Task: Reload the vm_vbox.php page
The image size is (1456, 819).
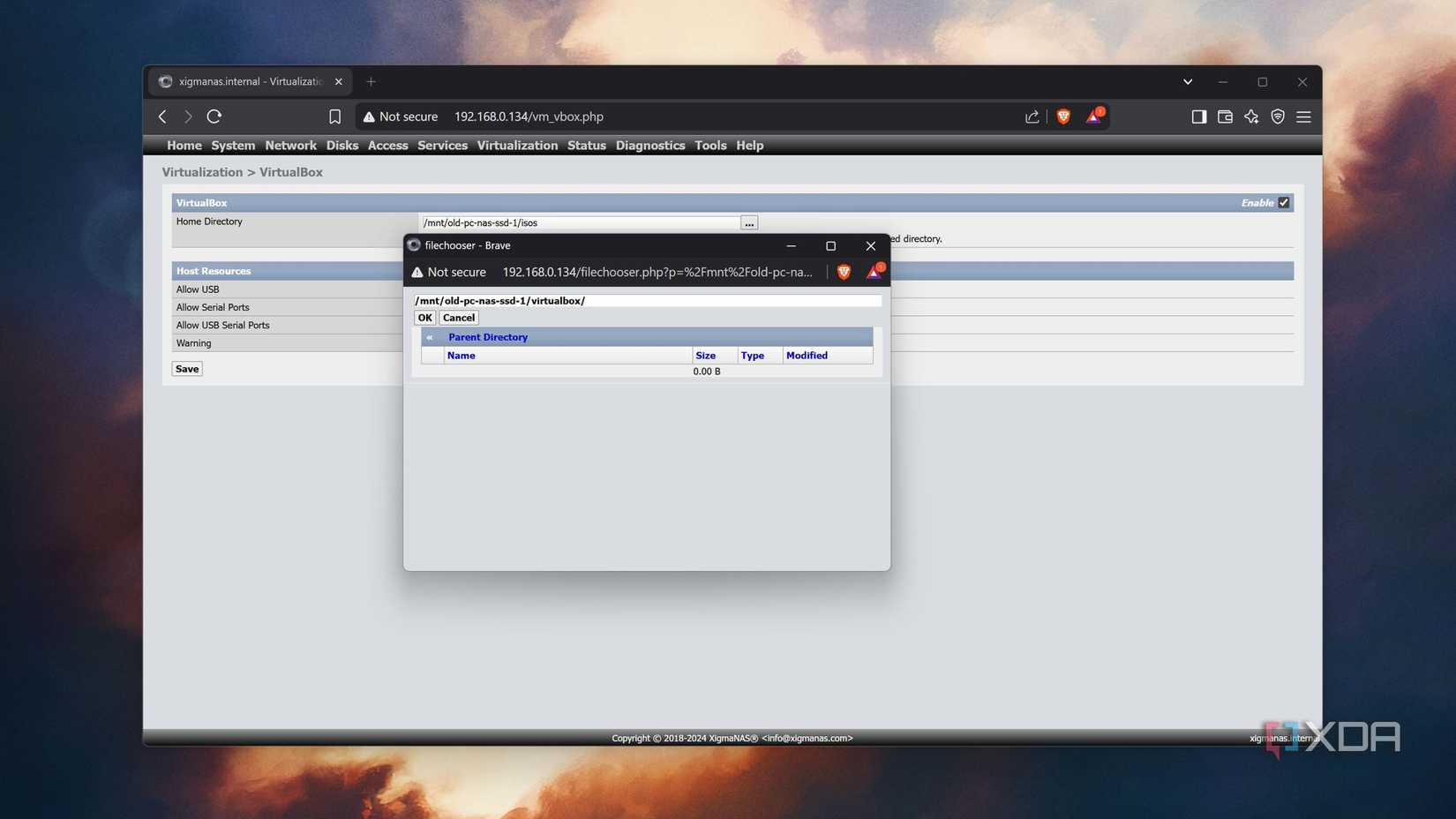Action: pyautogui.click(x=214, y=116)
